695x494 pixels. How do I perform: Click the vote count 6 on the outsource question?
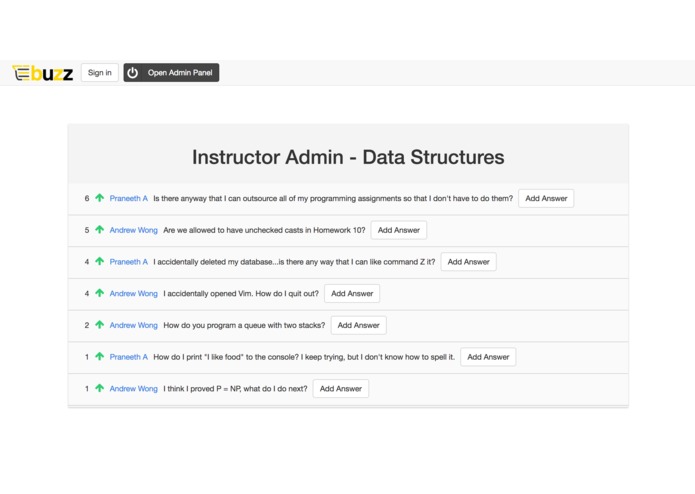tap(87, 198)
